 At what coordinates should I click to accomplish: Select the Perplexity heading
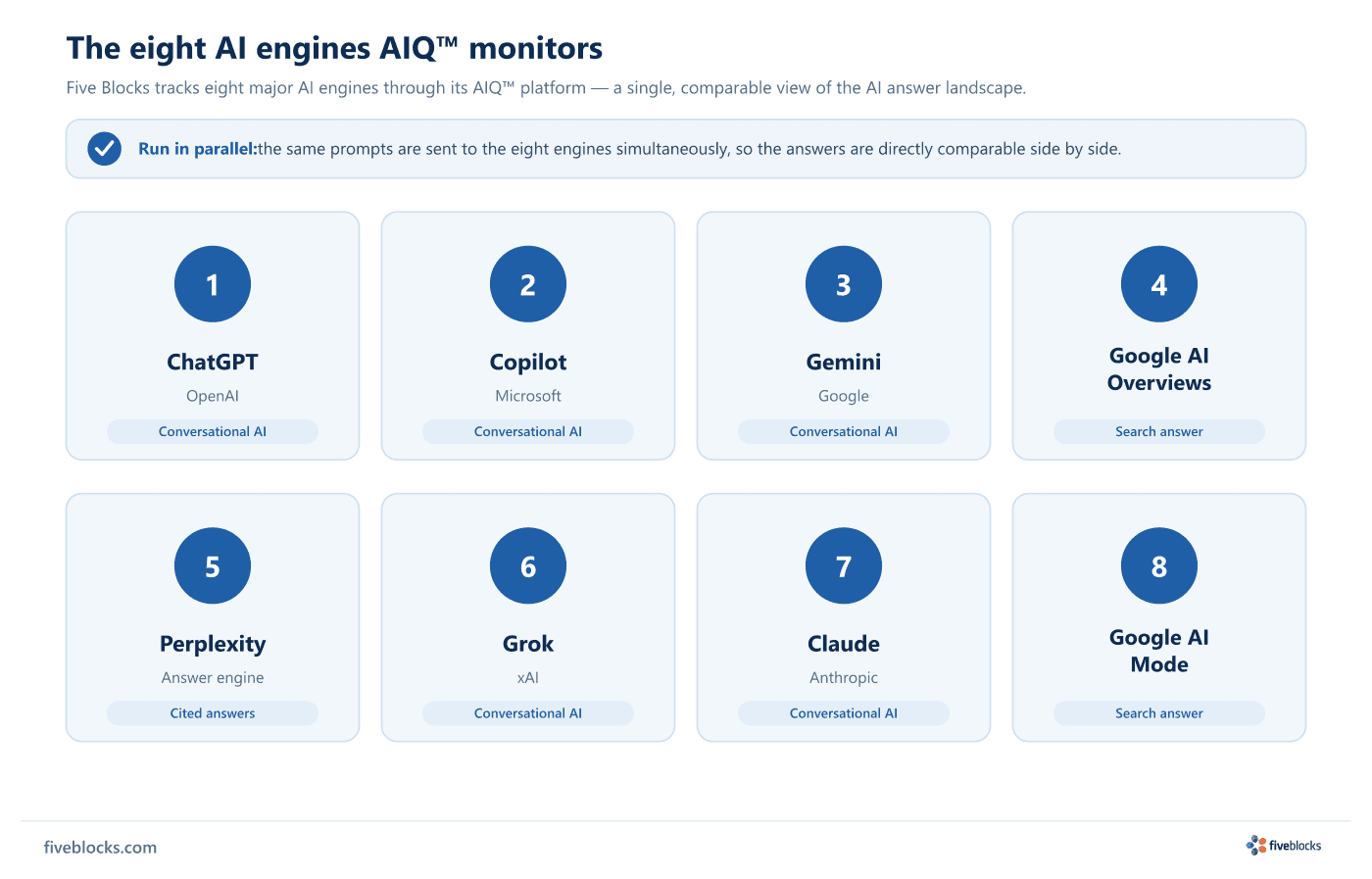pyautogui.click(x=213, y=645)
